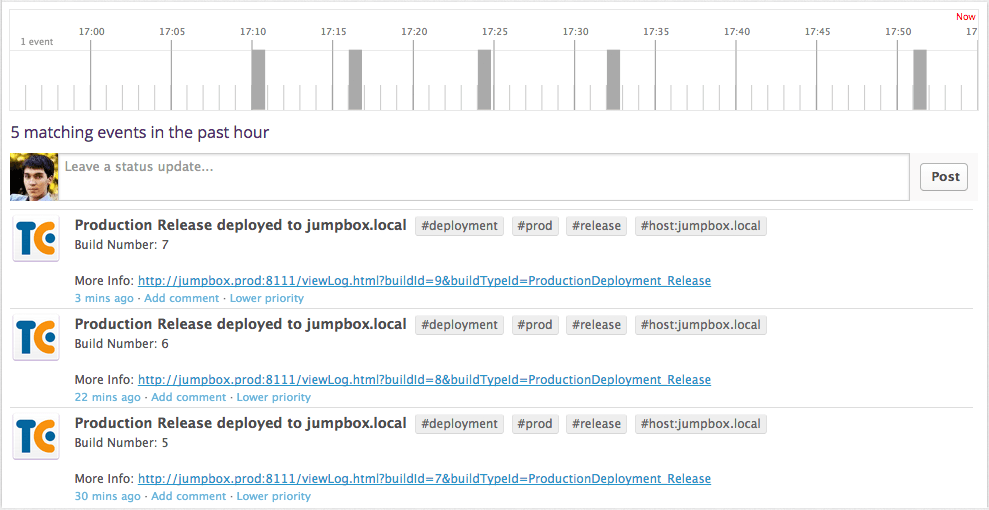This screenshot has width=989, height=510.
Task: Click the timeline event bar after 17:50
Action: [x=919, y=80]
